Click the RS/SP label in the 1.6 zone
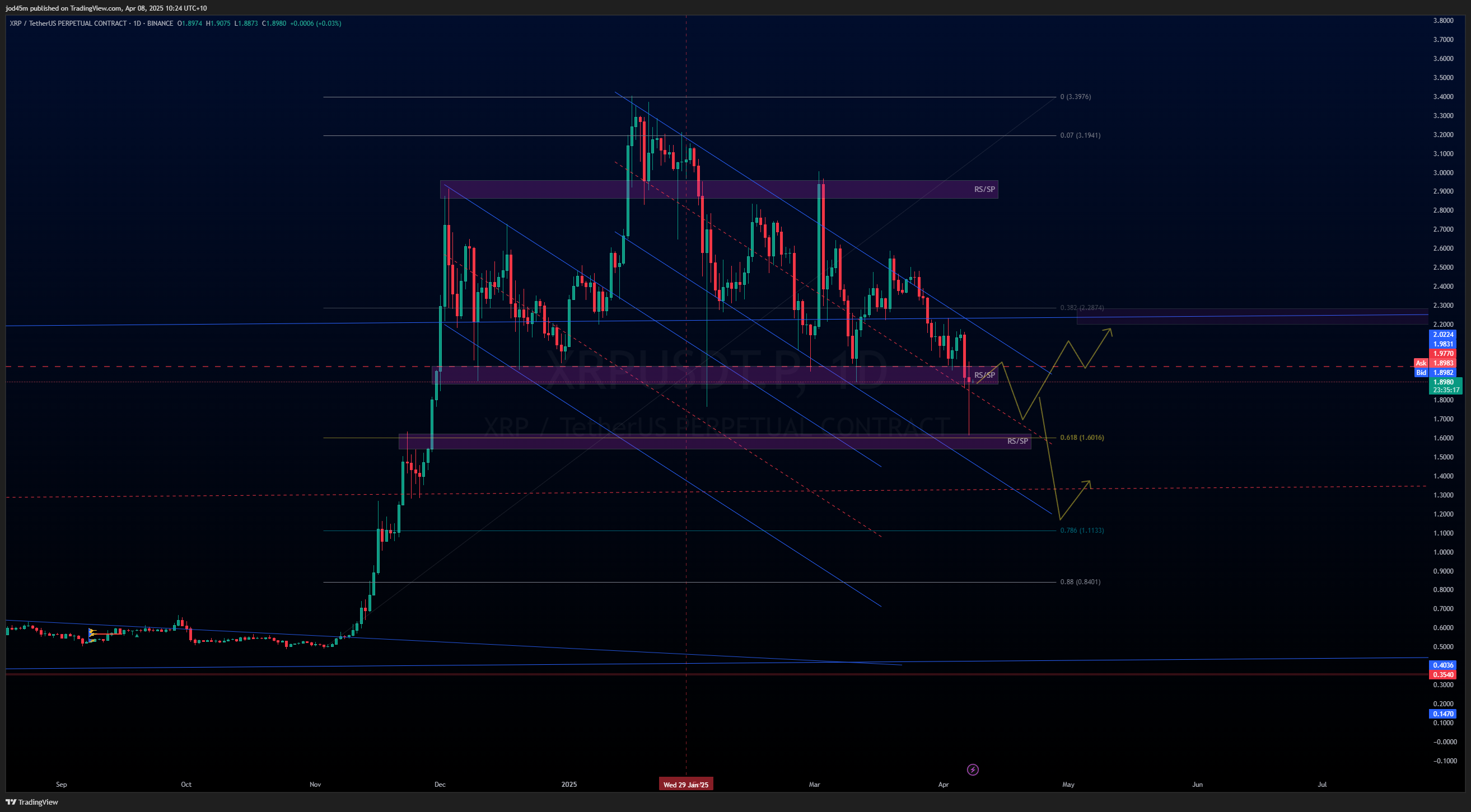1471x812 pixels. pyautogui.click(x=1017, y=441)
